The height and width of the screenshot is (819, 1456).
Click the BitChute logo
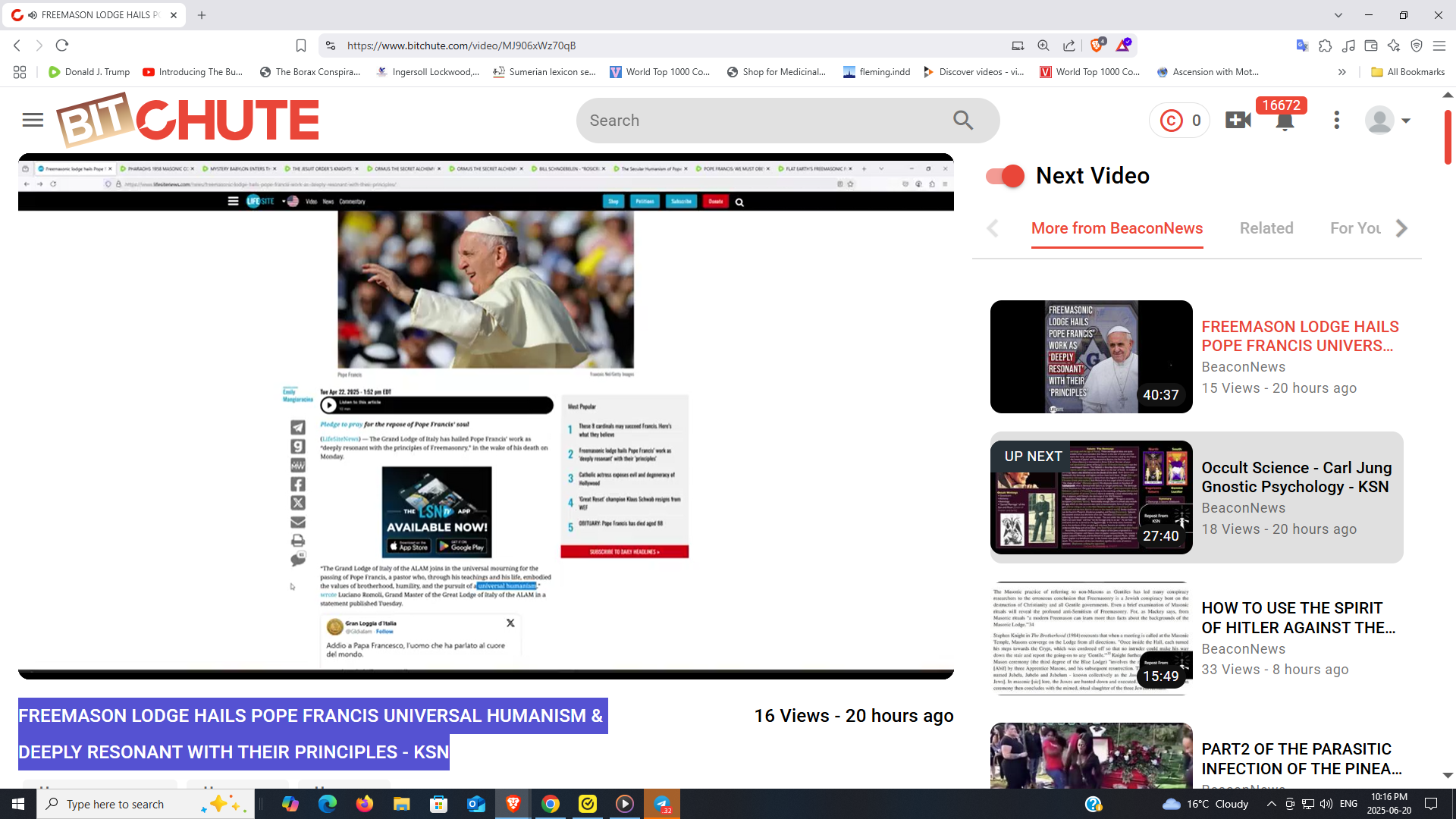pos(188,120)
